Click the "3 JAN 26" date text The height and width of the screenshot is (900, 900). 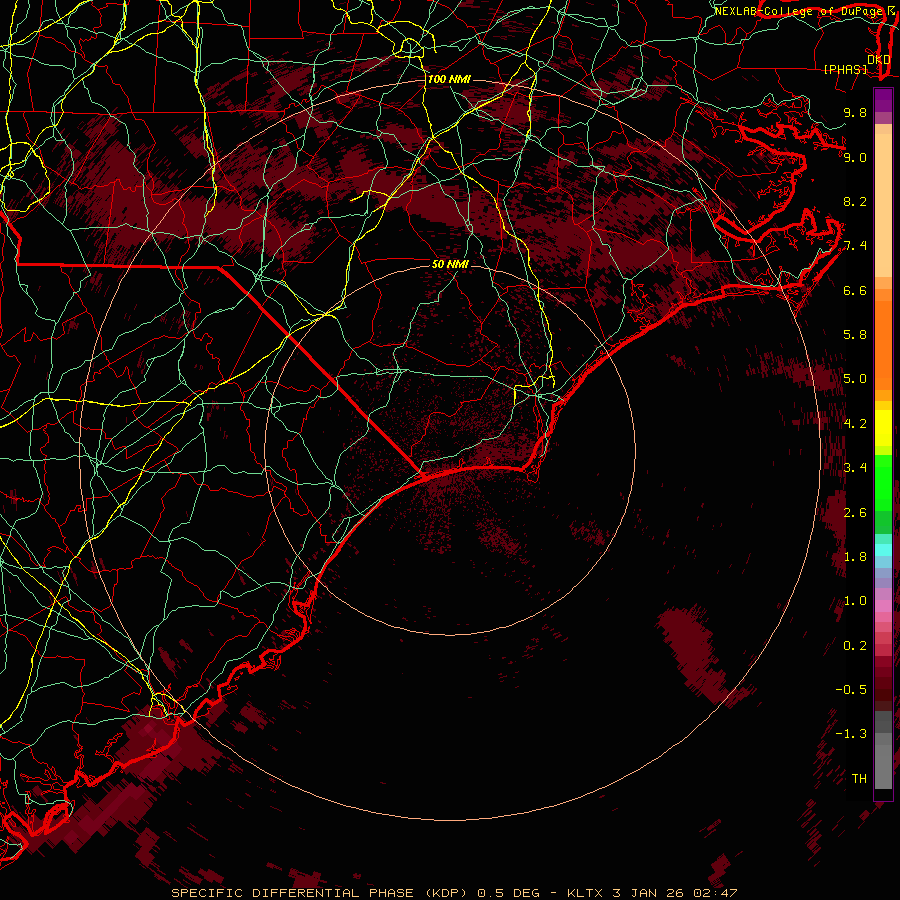click(x=647, y=893)
